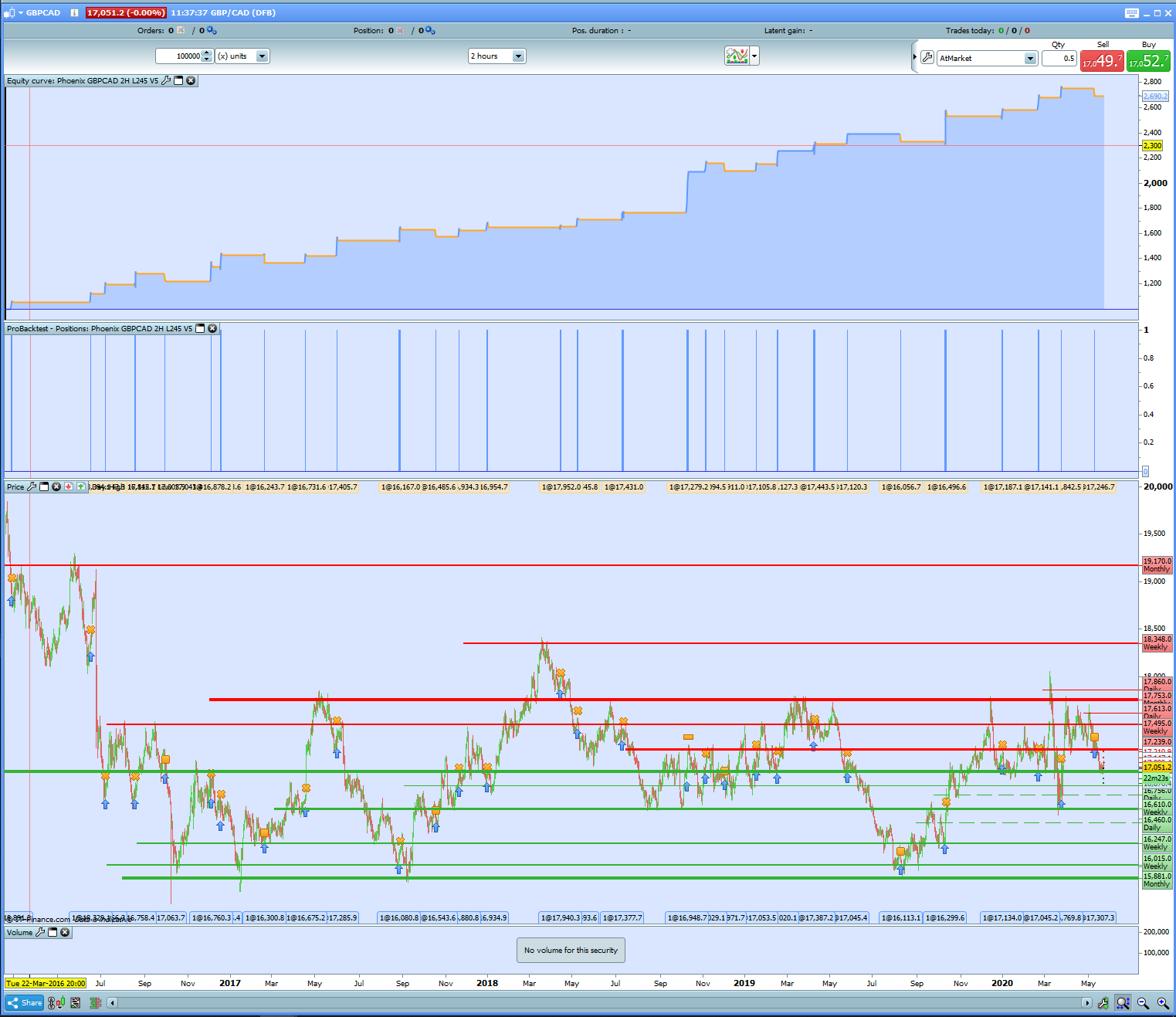The image size is (1176, 1017).
Task: Click the drawing tools icon near zoom buttons
Action: (1103, 1003)
